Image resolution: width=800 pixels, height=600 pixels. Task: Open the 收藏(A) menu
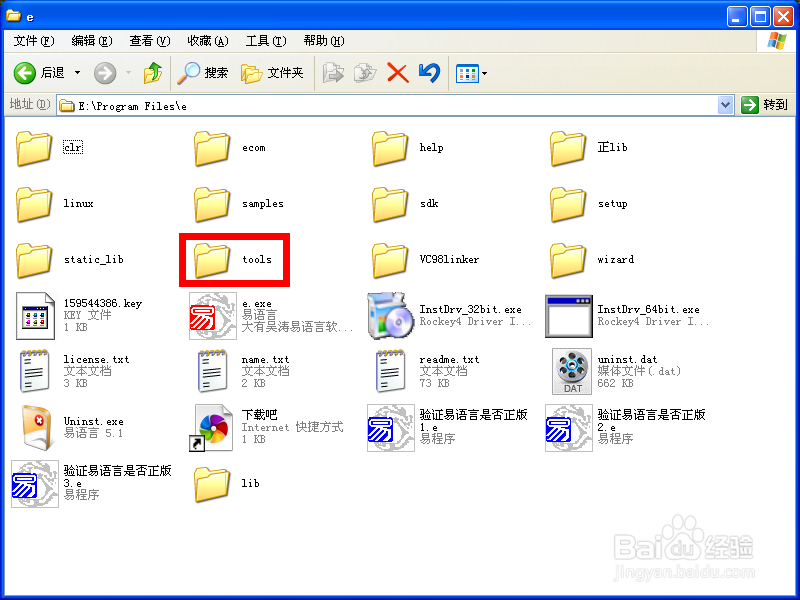pos(208,41)
